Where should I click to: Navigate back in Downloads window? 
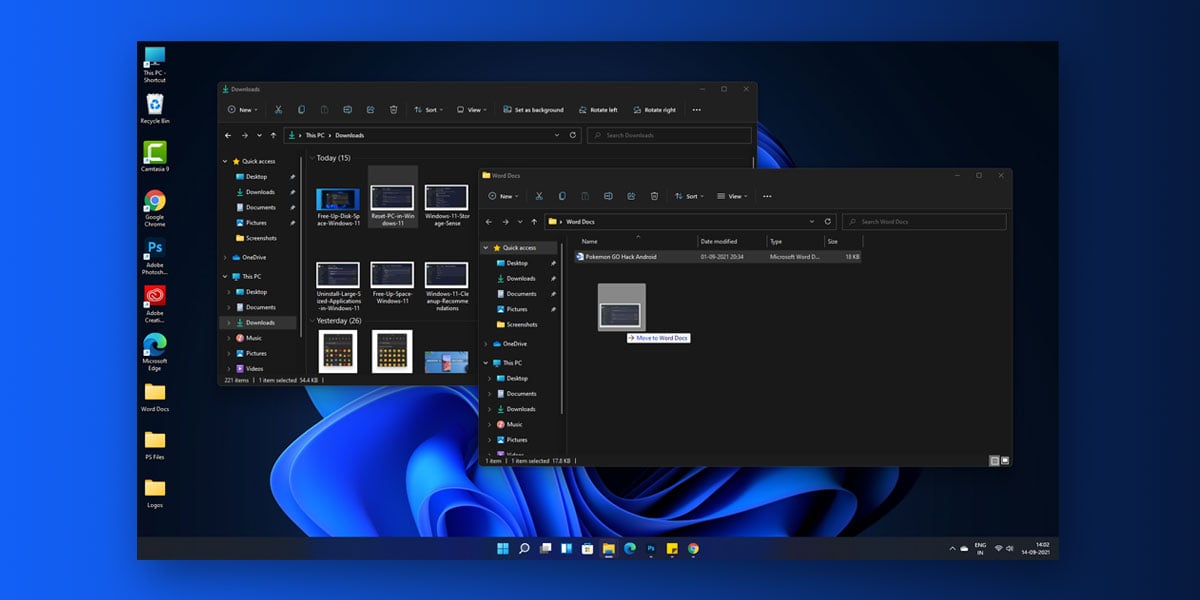[228, 135]
